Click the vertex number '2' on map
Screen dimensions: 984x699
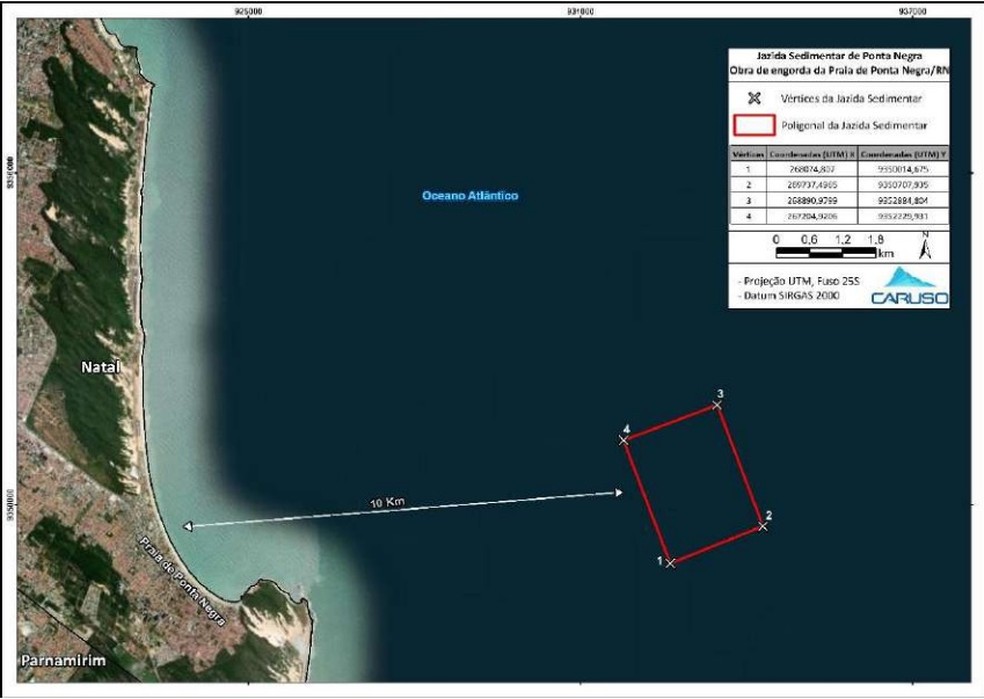point(769,516)
